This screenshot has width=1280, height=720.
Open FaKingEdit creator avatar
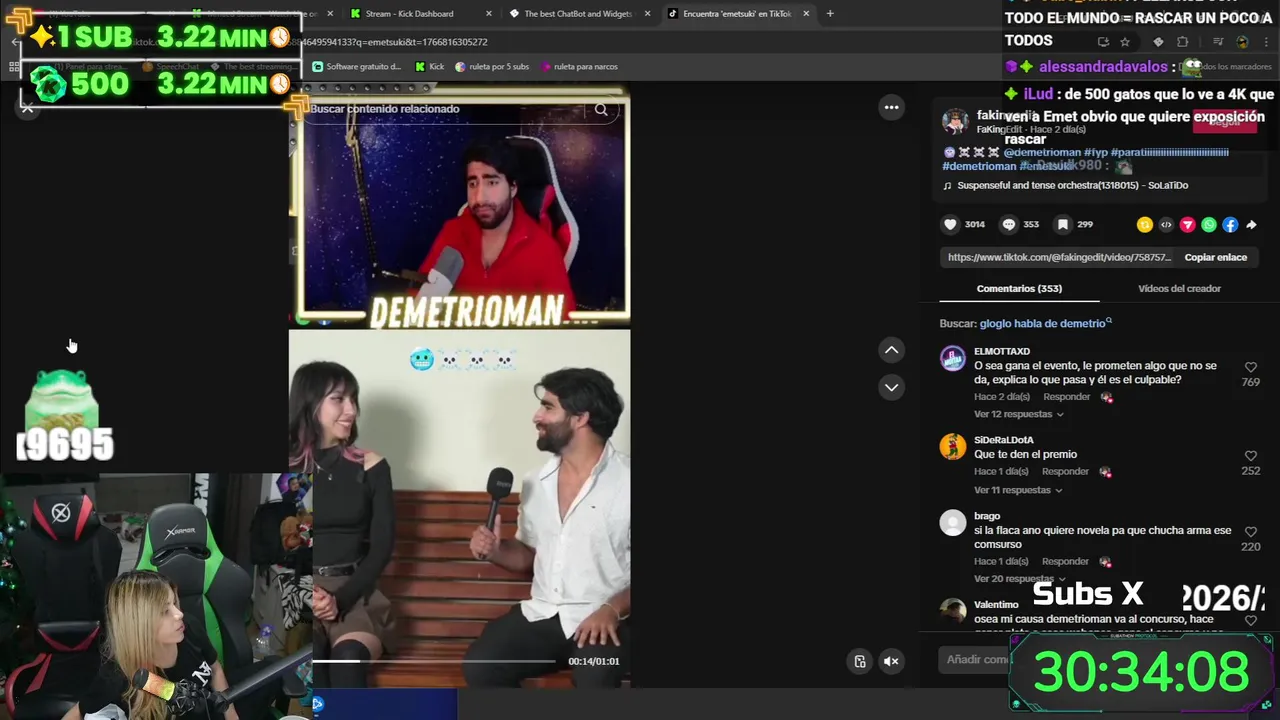956,122
